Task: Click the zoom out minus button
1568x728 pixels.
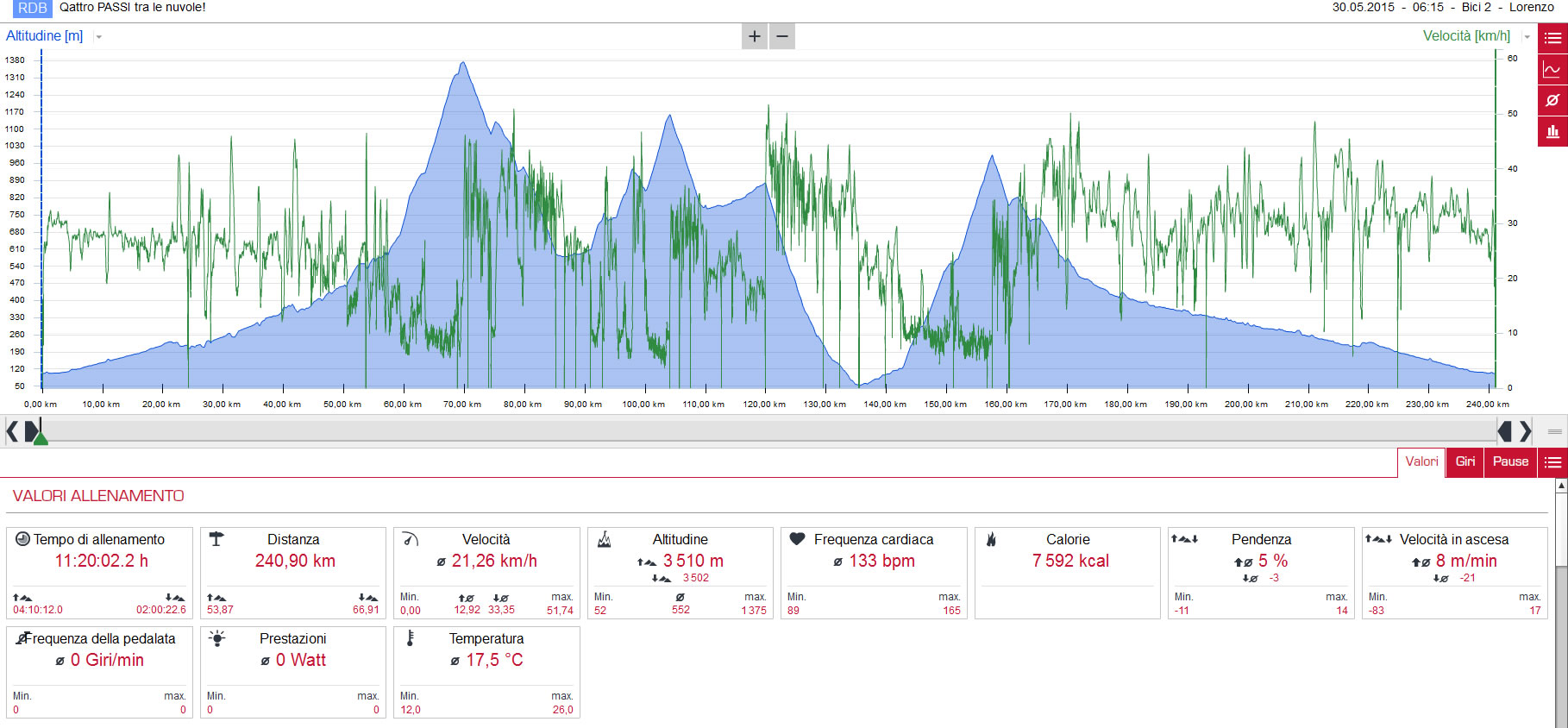Action: point(782,36)
